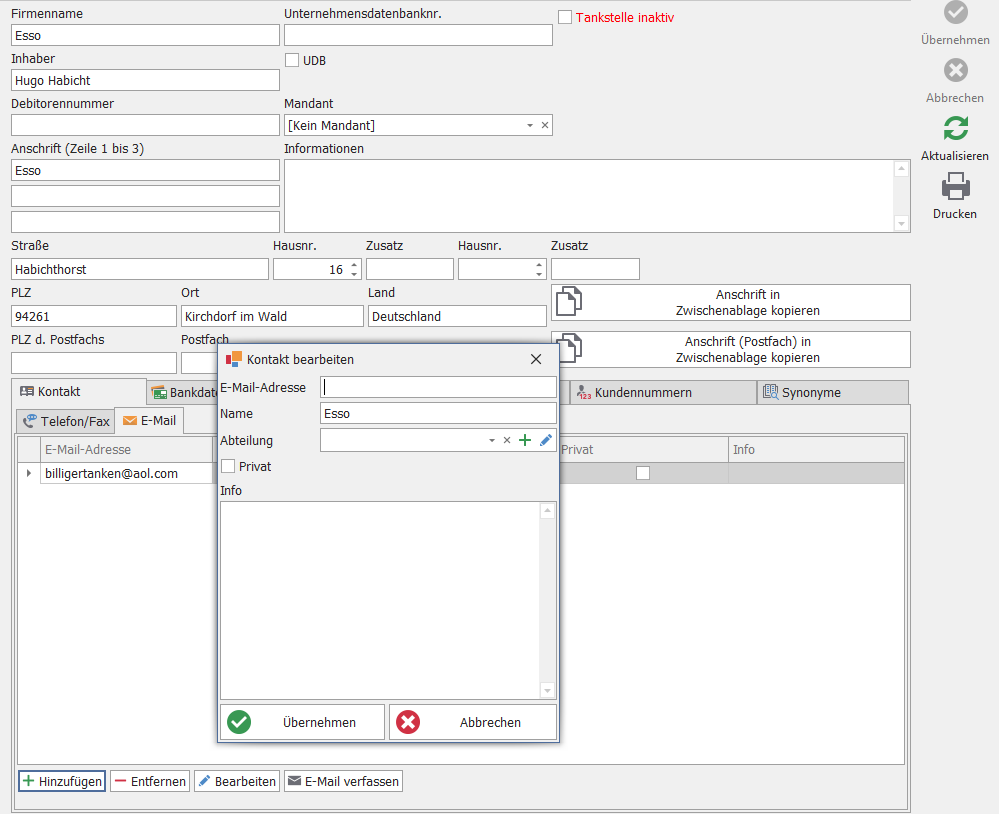The image size is (999, 814).
Task: Copy Anschrift (Postfach) to Zwischenablage
Action: [x=730, y=349]
